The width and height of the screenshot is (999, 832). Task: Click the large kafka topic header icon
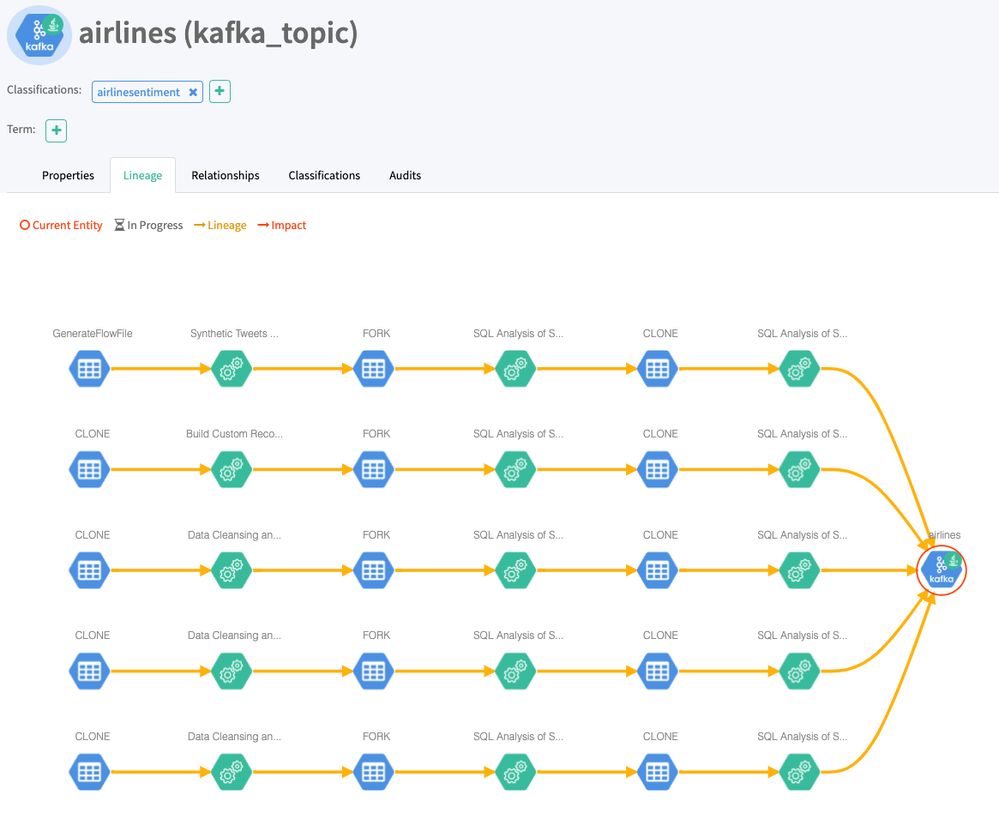pos(39,35)
